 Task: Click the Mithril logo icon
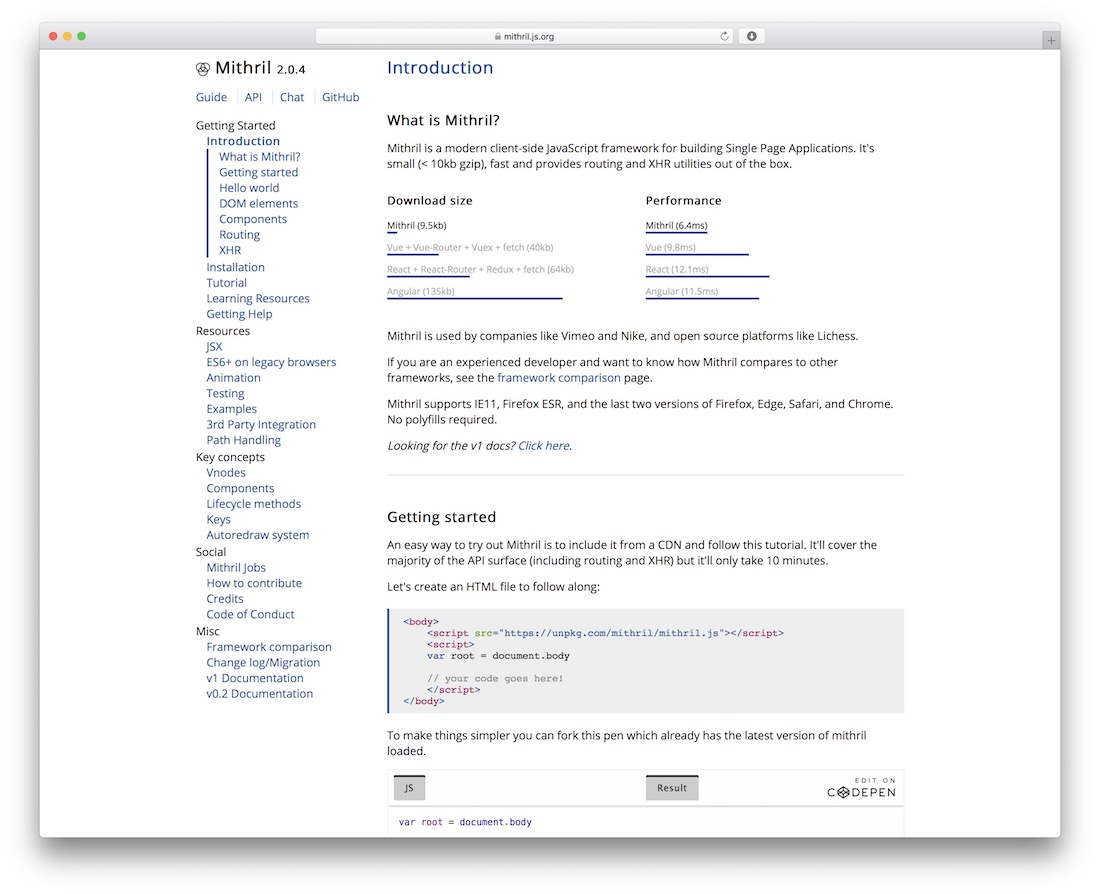click(203, 69)
